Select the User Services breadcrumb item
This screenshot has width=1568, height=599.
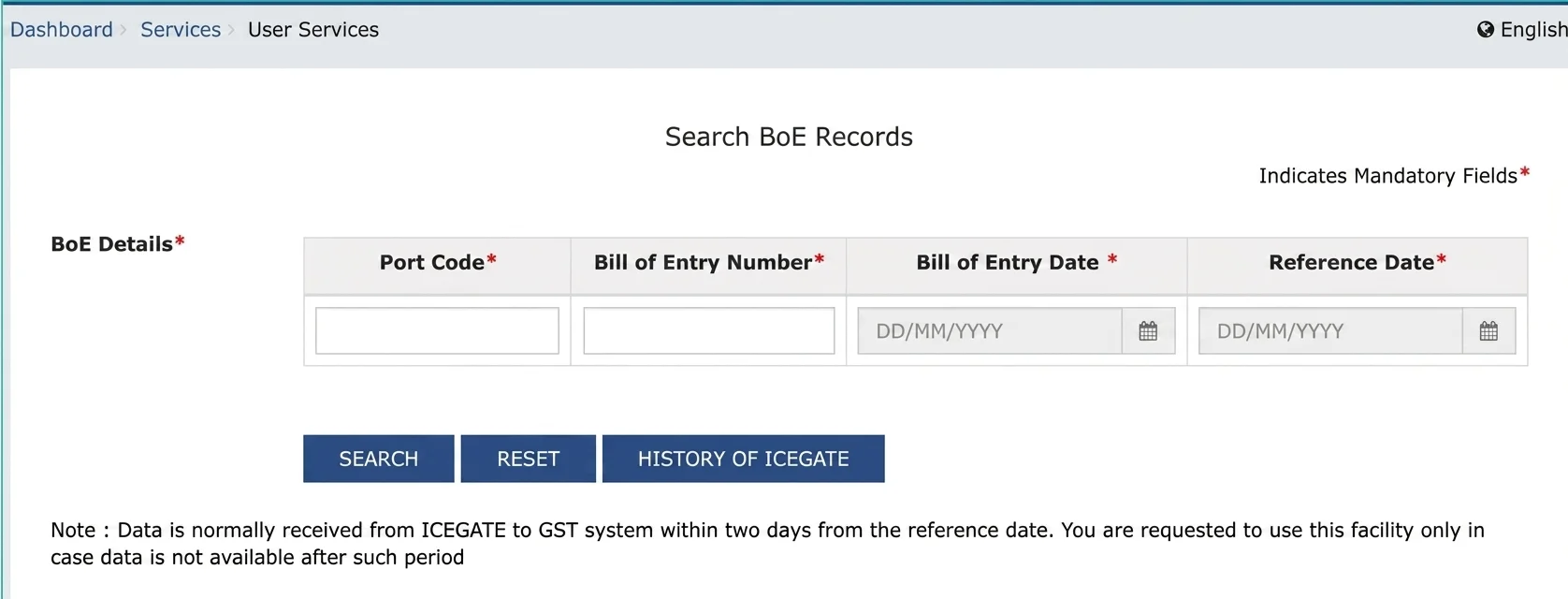tap(313, 30)
